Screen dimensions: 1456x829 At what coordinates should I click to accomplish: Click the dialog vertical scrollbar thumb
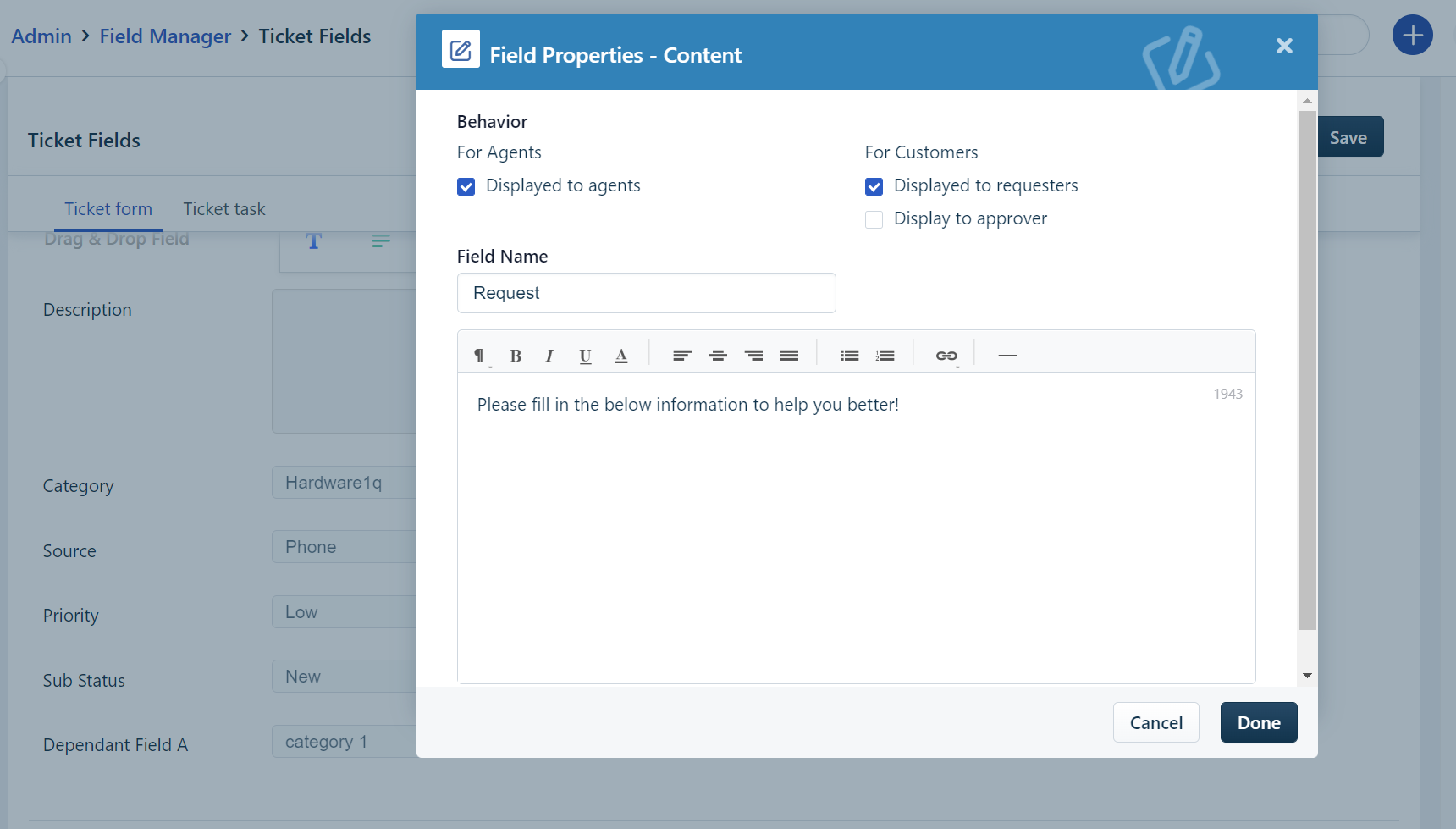1307,370
